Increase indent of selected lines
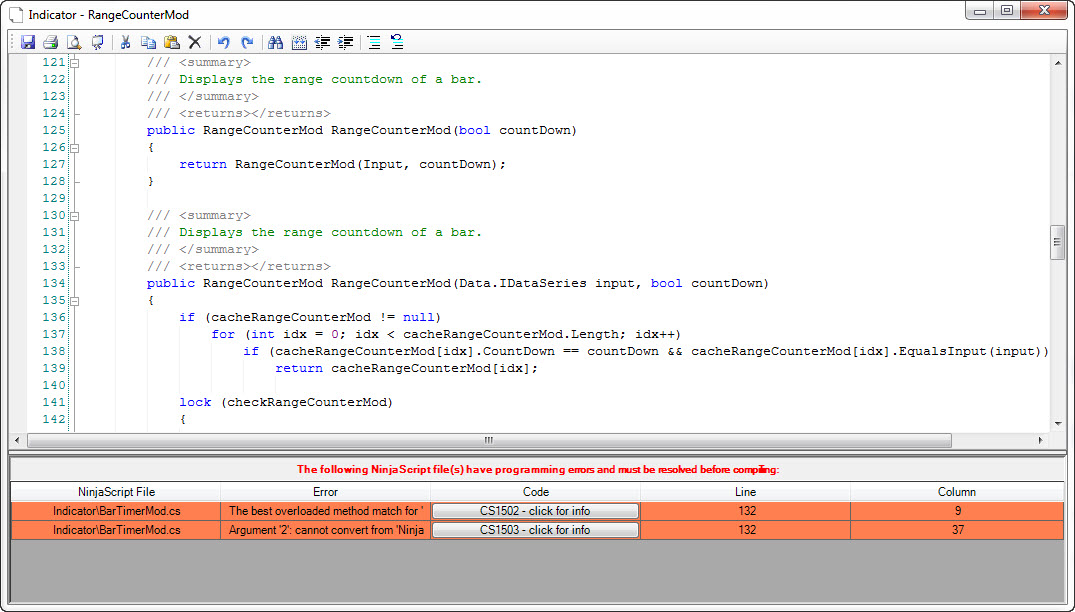1075x612 pixels. (x=346, y=42)
